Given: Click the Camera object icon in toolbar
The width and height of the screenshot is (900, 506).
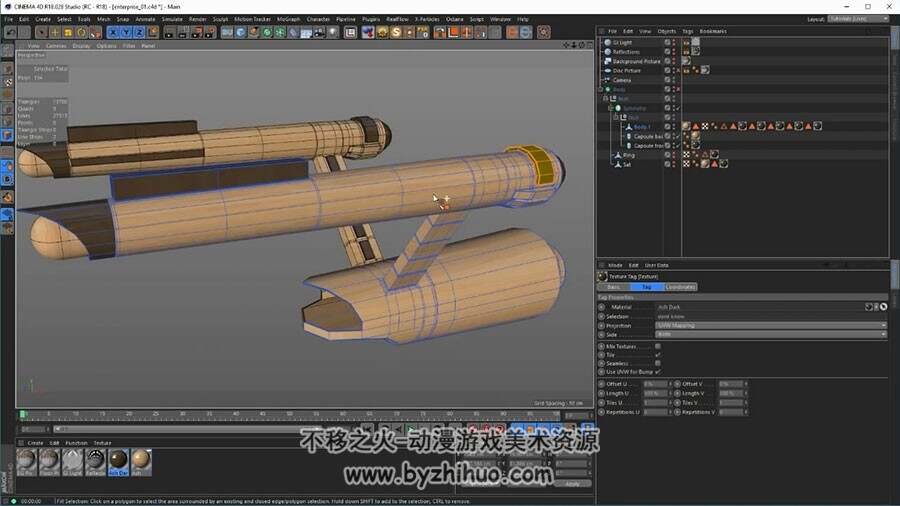Looking at the screenshot, I should [319, 33].
